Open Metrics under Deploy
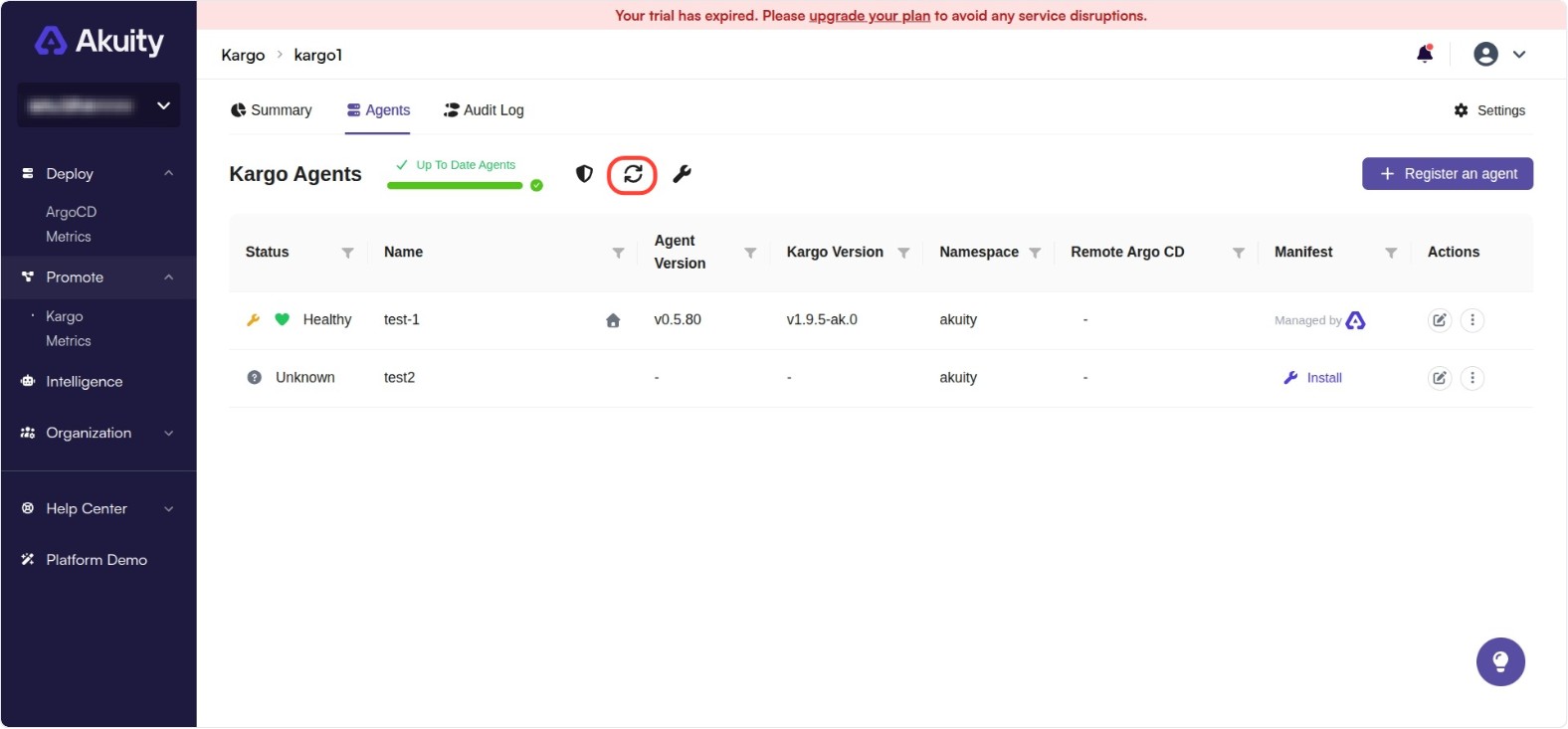Screen dimensions: 1568x729 click(69, 237)
